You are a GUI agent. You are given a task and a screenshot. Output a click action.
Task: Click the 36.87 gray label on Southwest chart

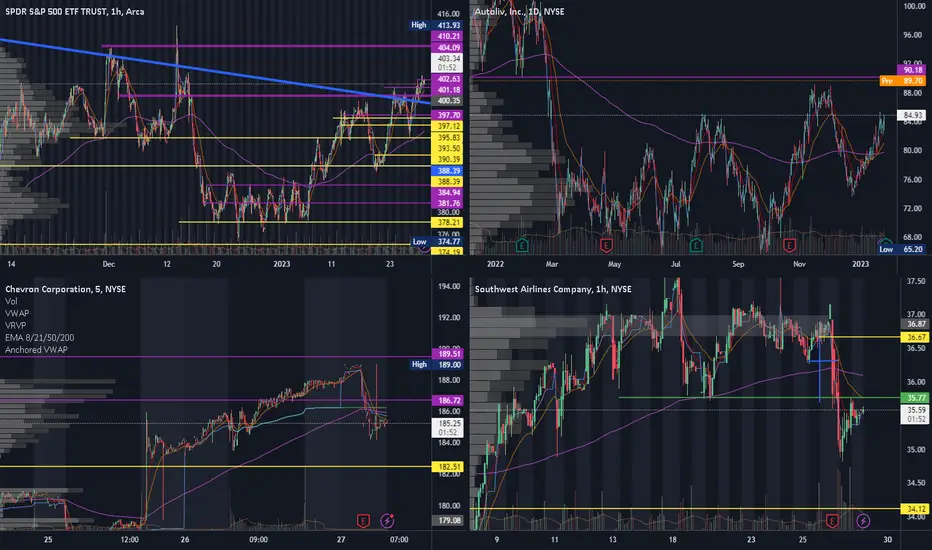click(x=915, y=324)
